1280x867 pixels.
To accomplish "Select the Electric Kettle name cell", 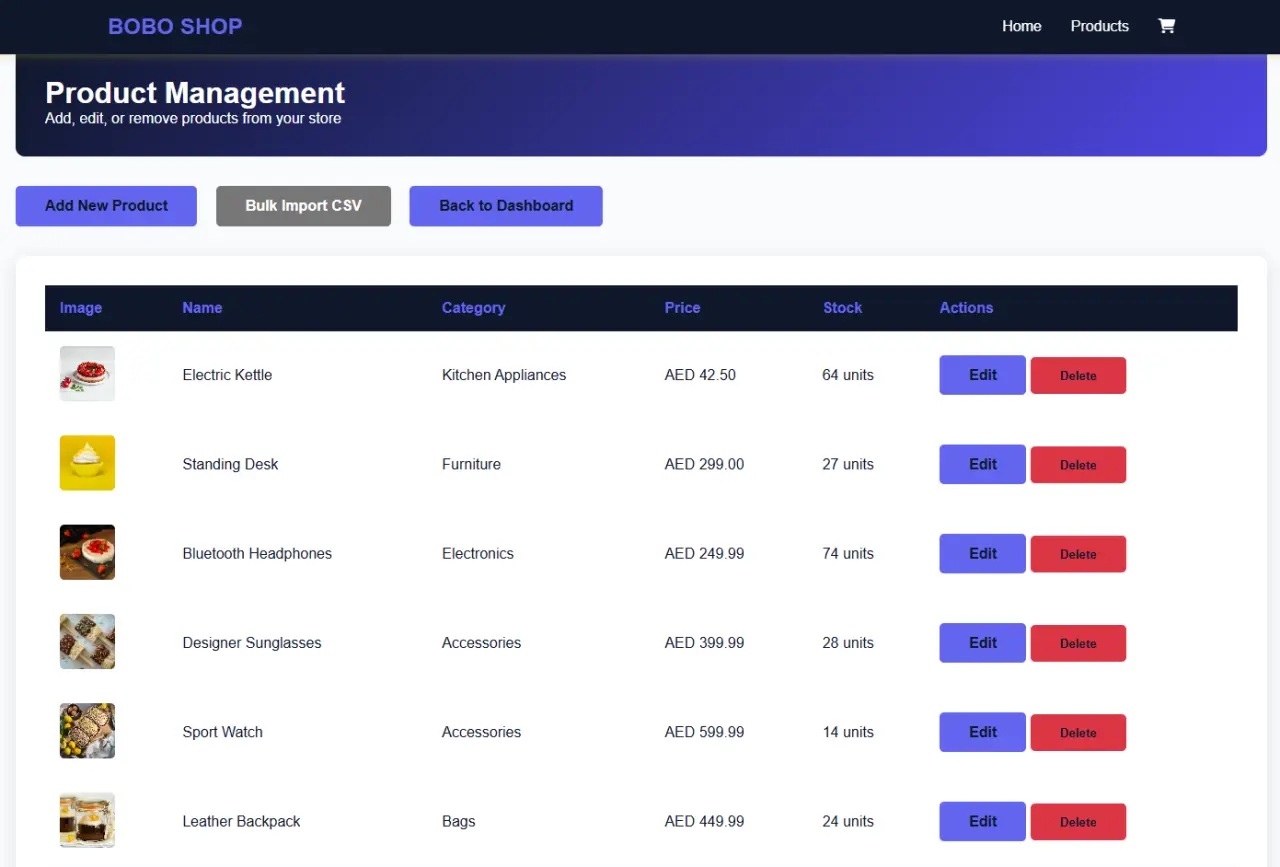I will (227, 375).
